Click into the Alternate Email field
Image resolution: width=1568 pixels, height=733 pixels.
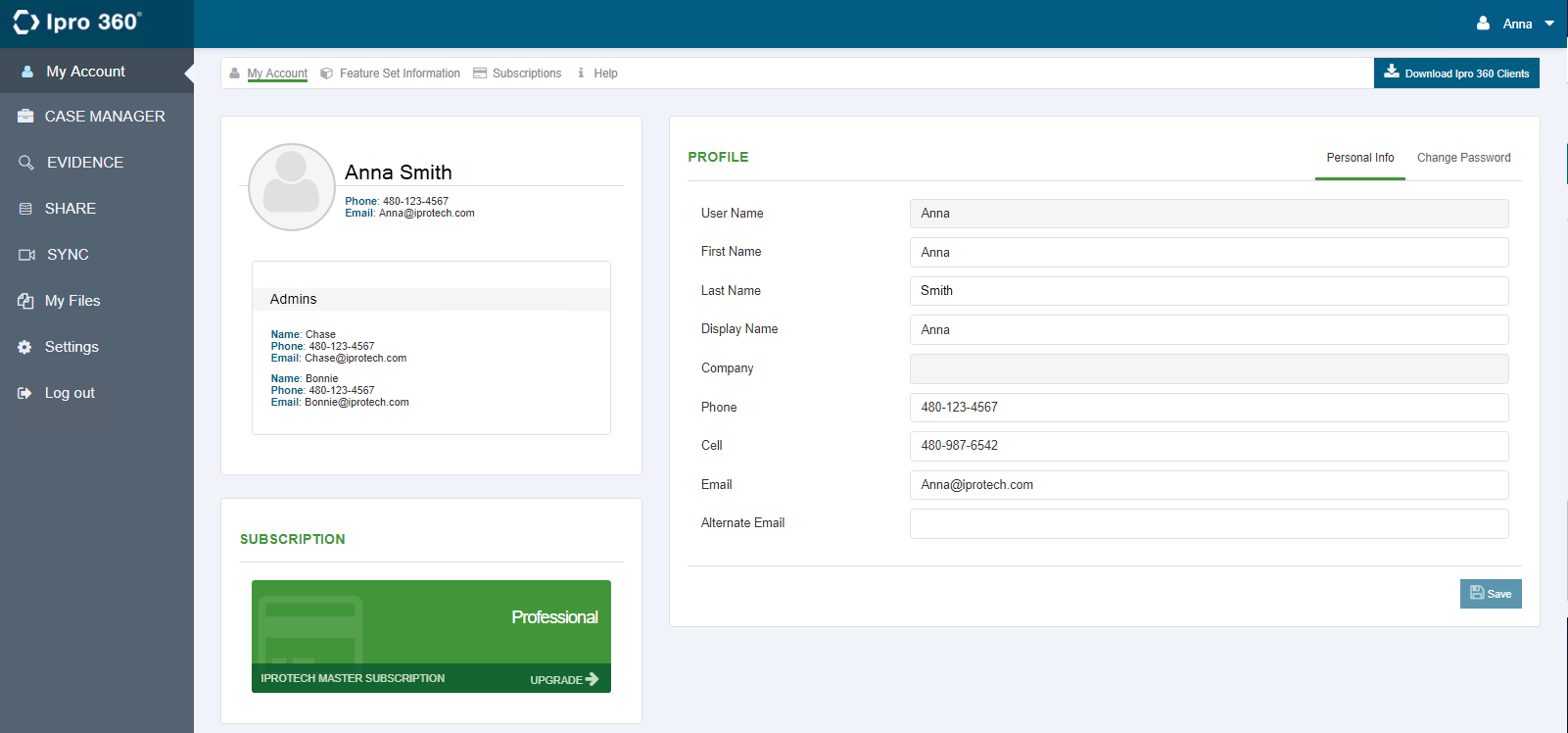click(x=1209, y=523)
